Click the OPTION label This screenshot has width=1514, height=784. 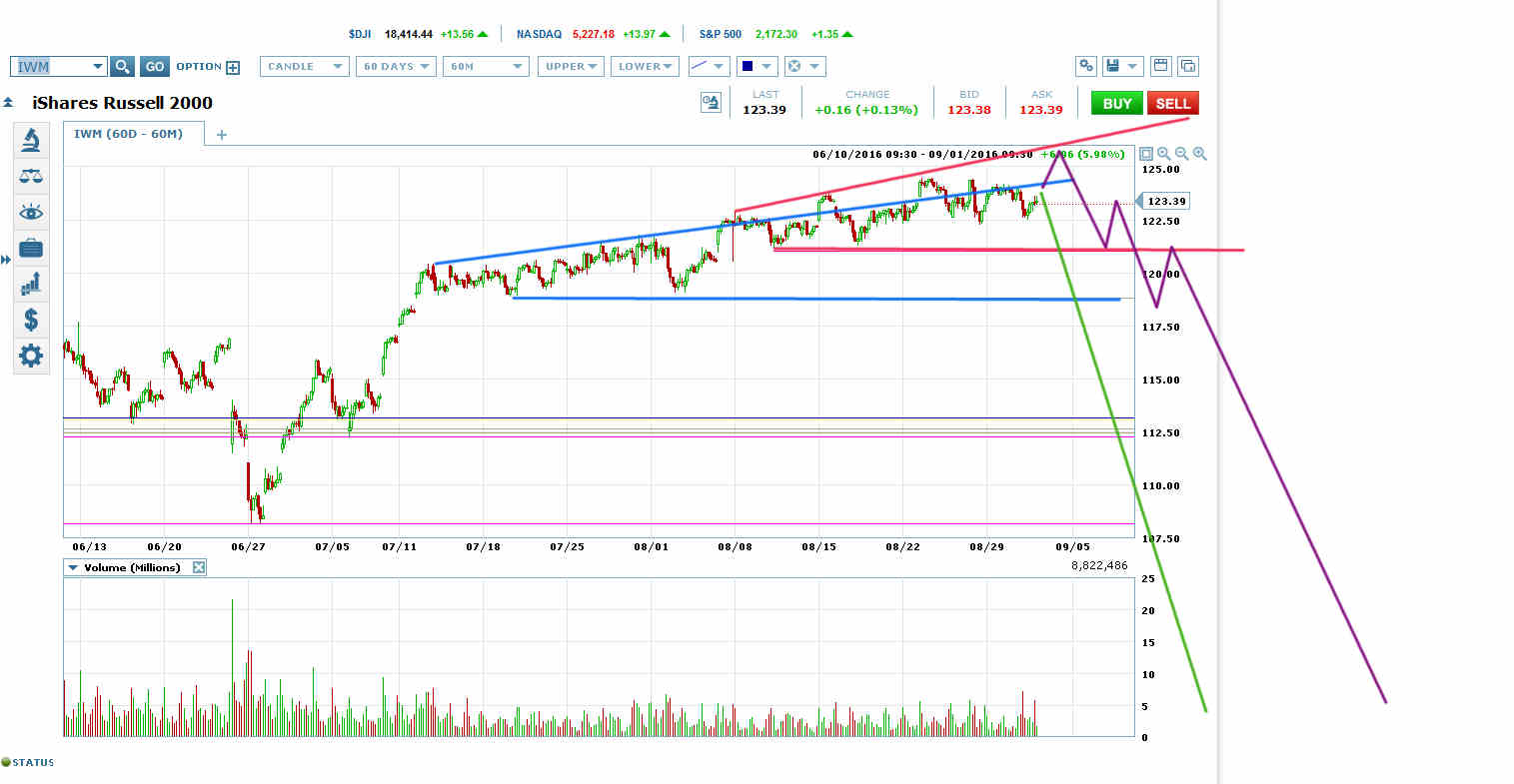coord(199,67)
